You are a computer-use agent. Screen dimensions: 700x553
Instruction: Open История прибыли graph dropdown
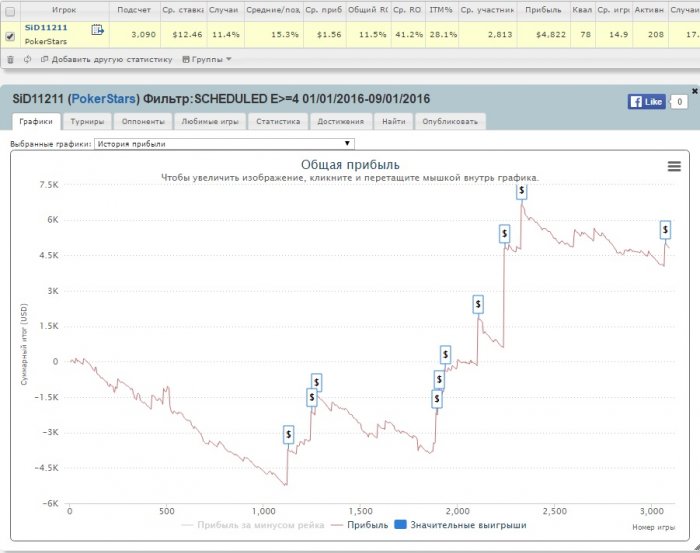pyautogui.click(x=224, y=144)
